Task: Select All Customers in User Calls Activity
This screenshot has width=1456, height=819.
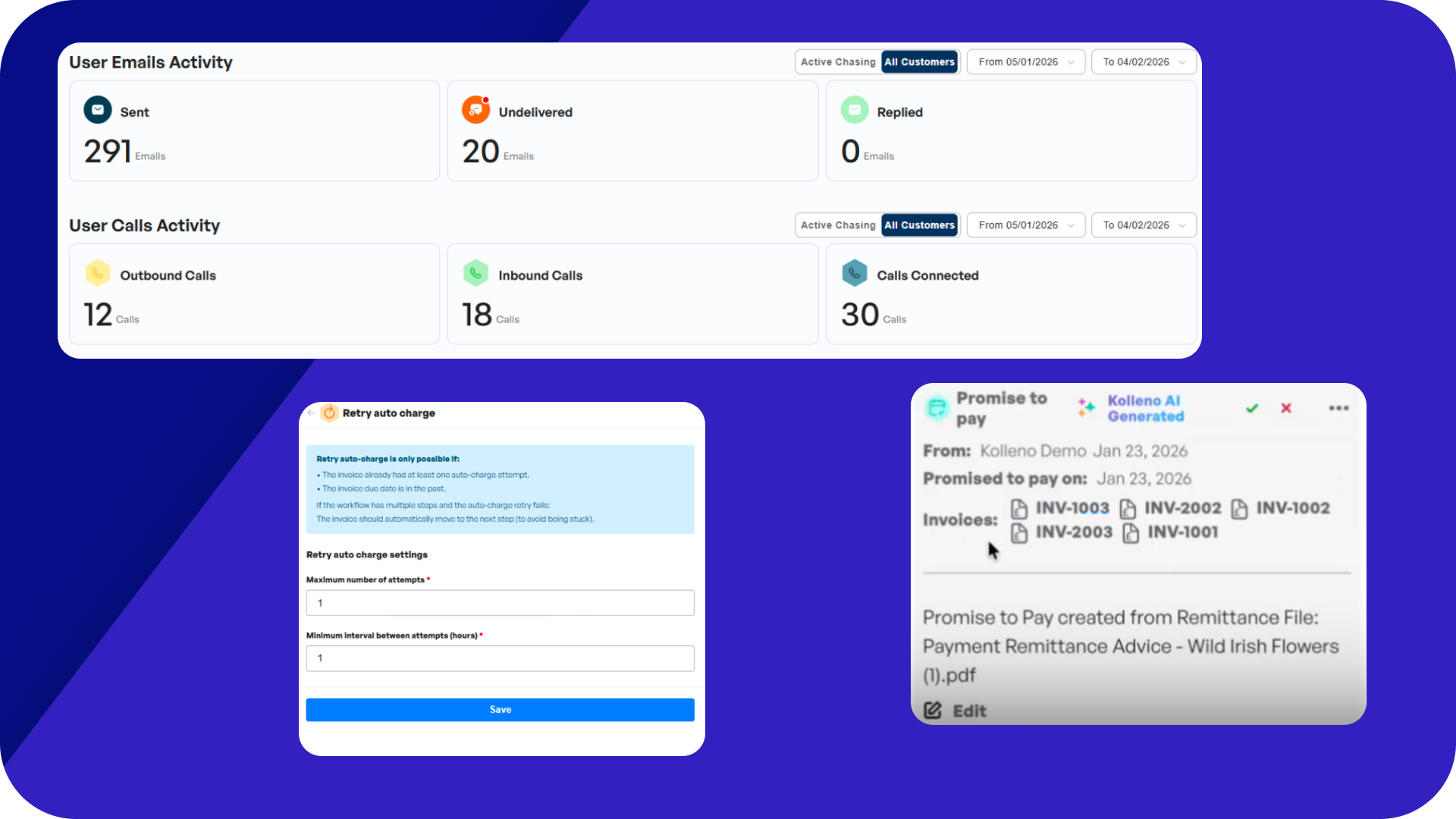Action: (x=919, y=225)
